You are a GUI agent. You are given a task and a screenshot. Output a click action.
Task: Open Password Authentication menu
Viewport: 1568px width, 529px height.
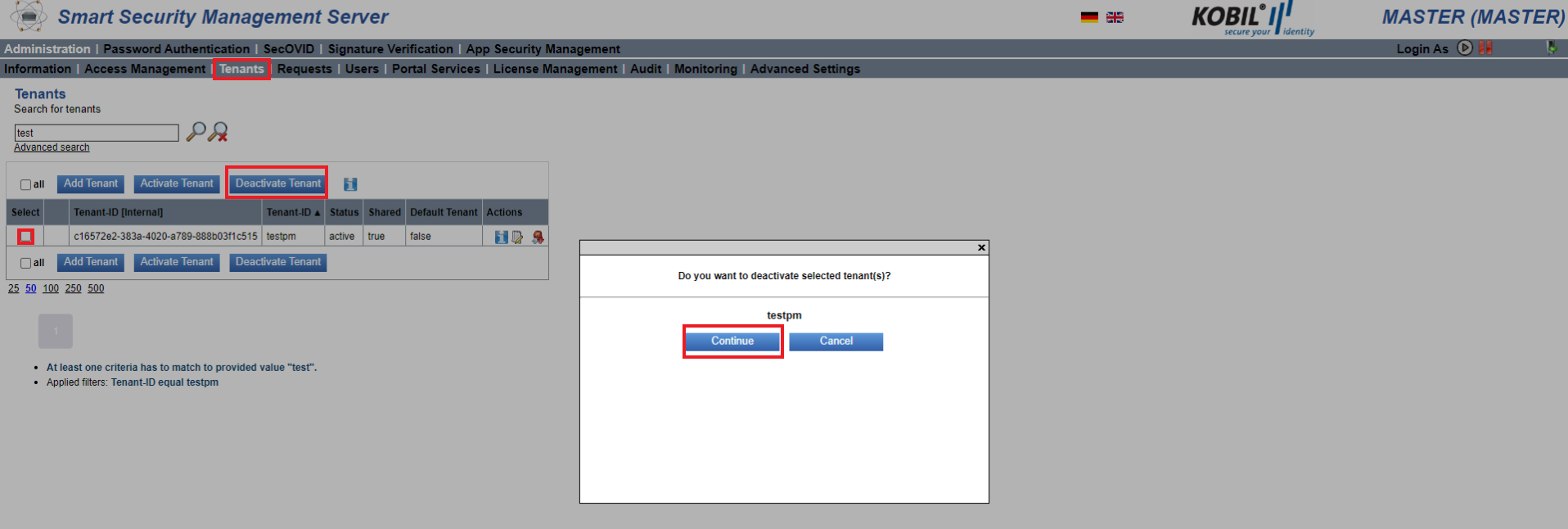[x=177, y=49]
